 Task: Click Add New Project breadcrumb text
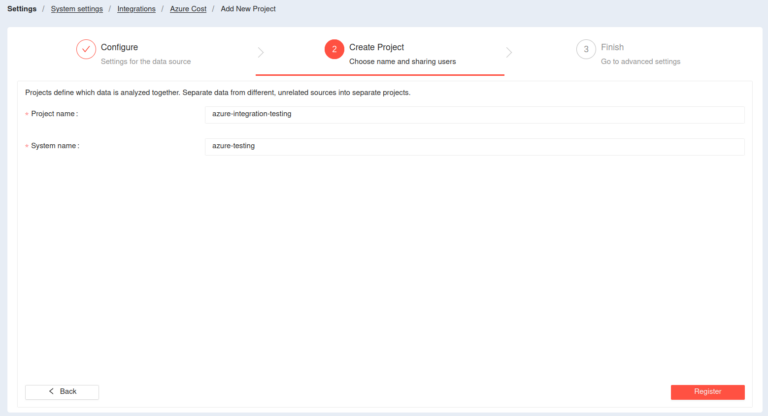248,9
